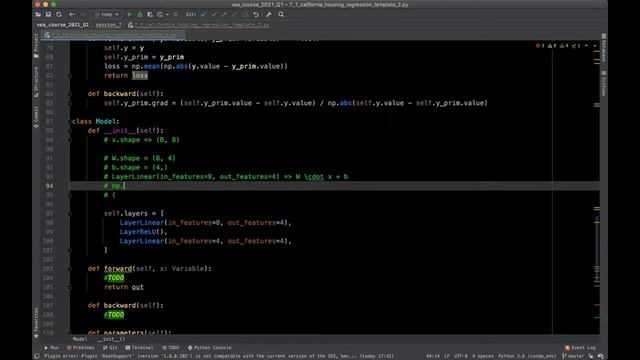Open the Database tool window

point(604,48)
